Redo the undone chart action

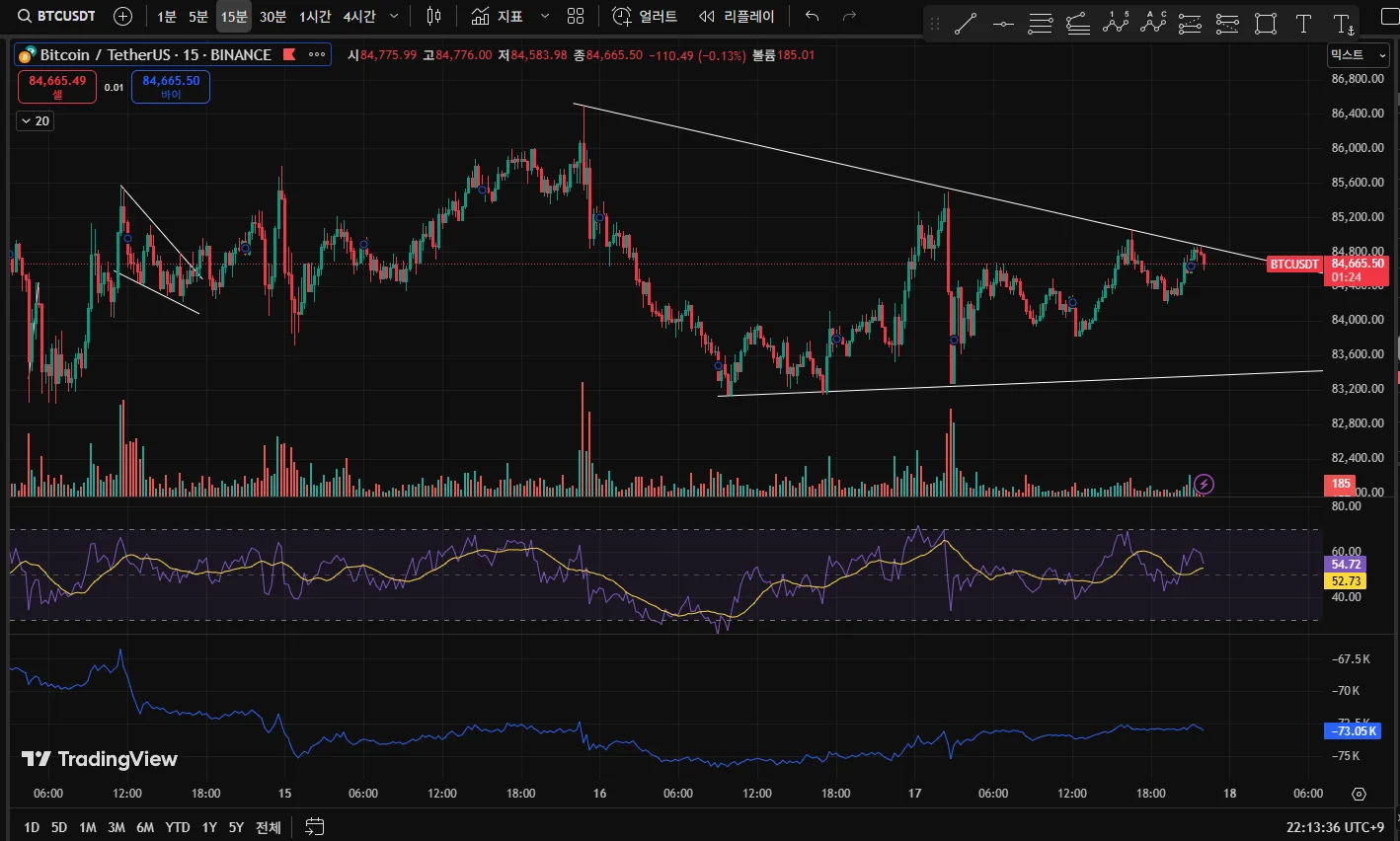(849, 16)
